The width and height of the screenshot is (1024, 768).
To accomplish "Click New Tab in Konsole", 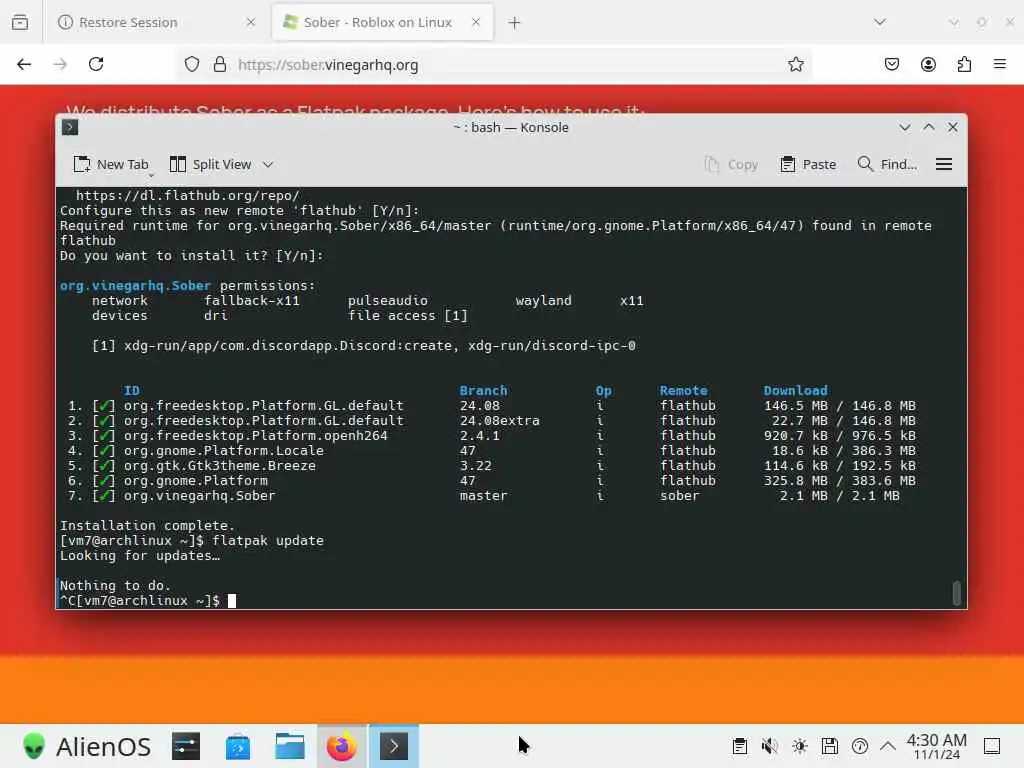I will coord(111,165).
